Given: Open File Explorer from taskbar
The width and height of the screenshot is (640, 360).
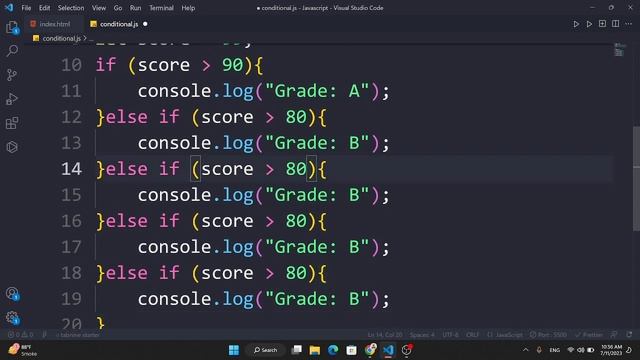Looking at the screenshot, I should [x=315, y=350].
